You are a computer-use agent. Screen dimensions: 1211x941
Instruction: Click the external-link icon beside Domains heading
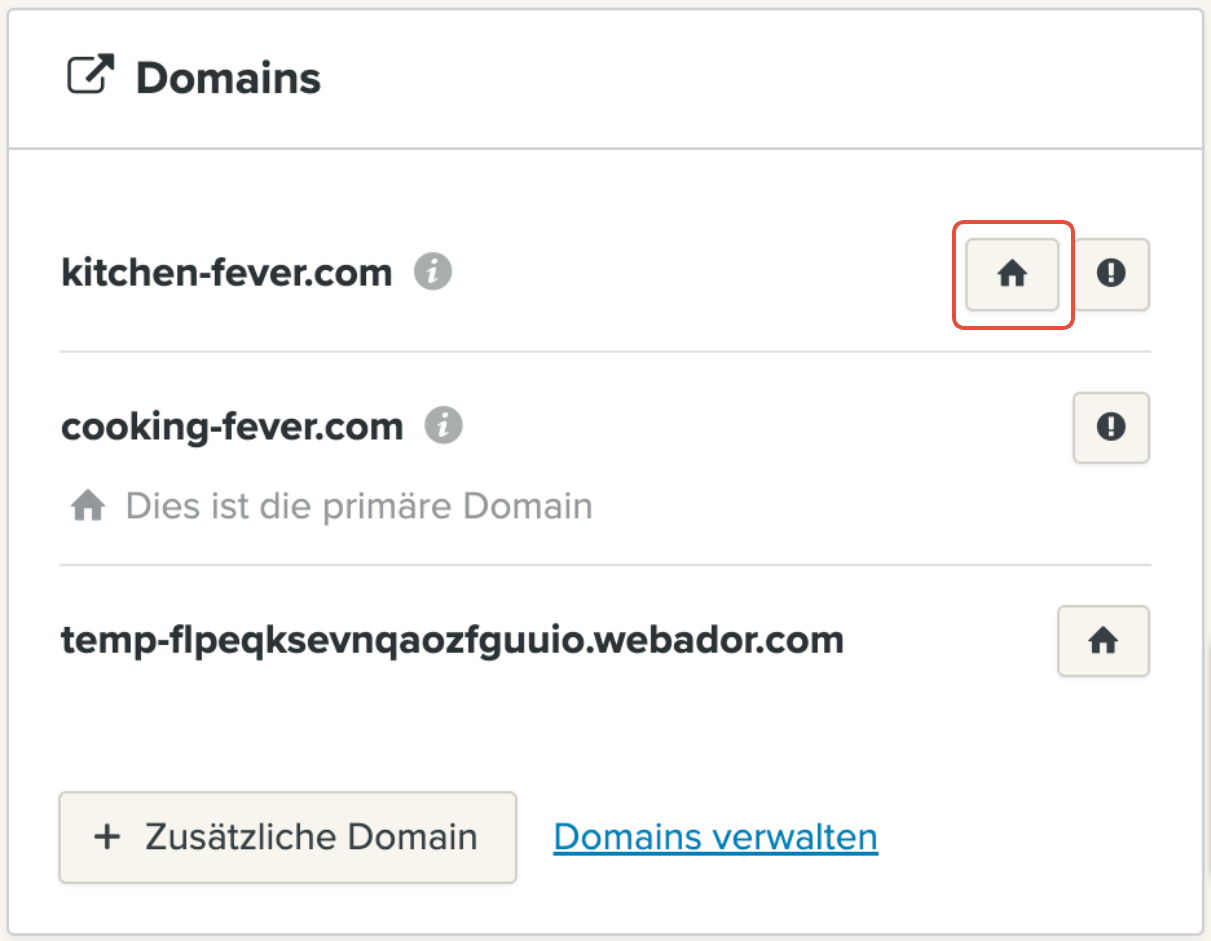pyautogui.click(x=91, y=76)
